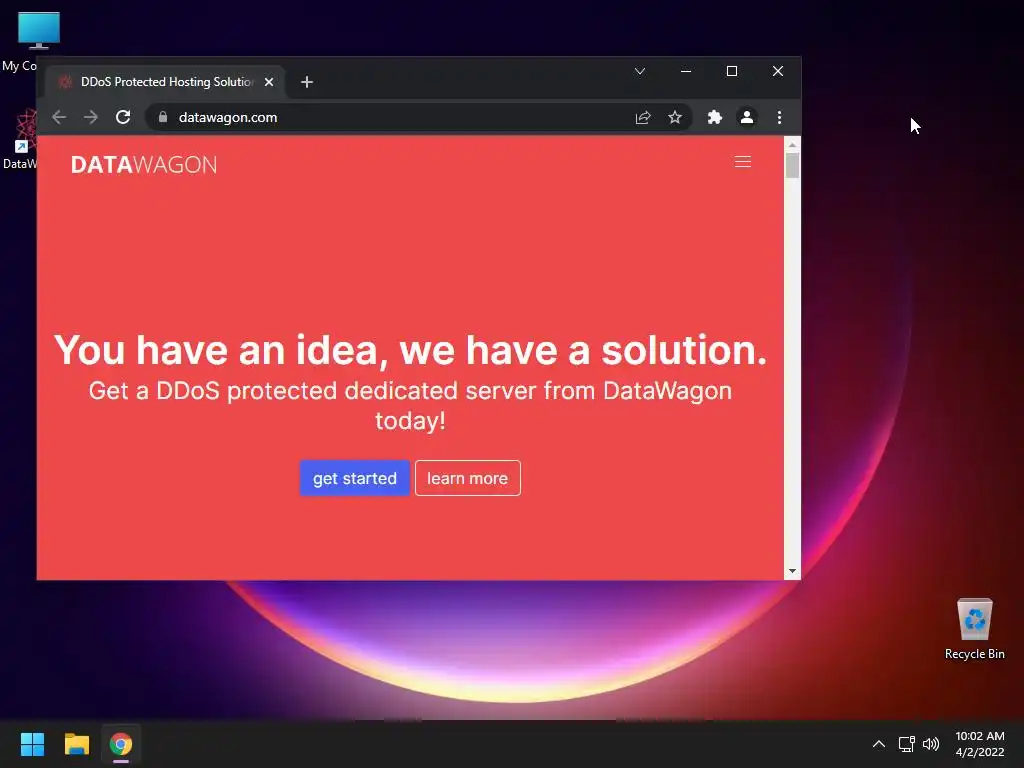Image resolution: width=1024 pixels, height=768 pixels.
Task: Show hidden system tray icons
Action: [879, 744]
